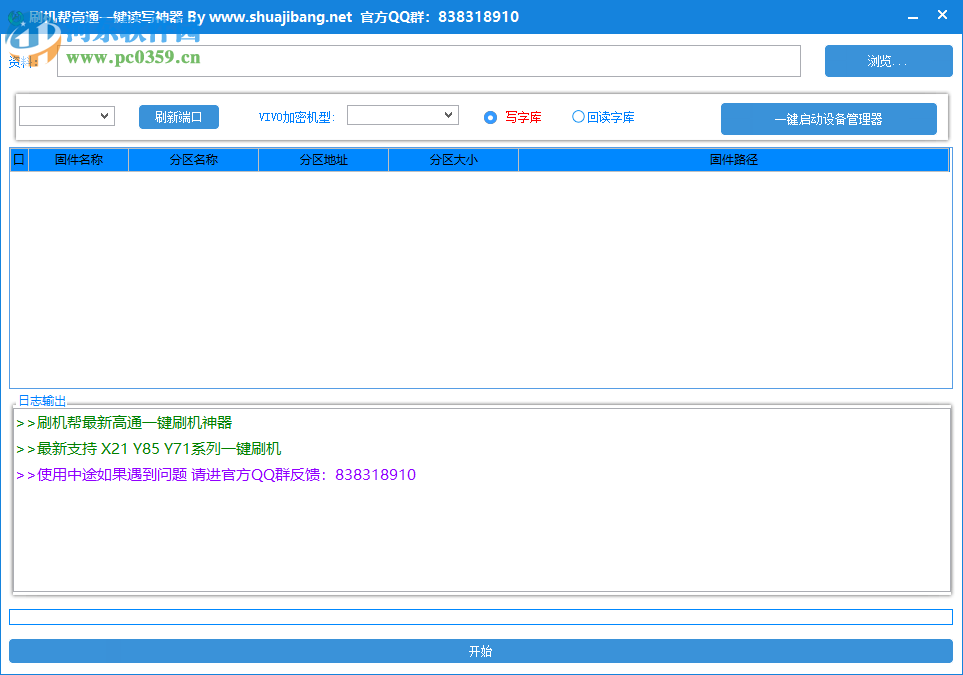Toggle the select-all checkbox in table header
The image size is (963, 675).
18,159
